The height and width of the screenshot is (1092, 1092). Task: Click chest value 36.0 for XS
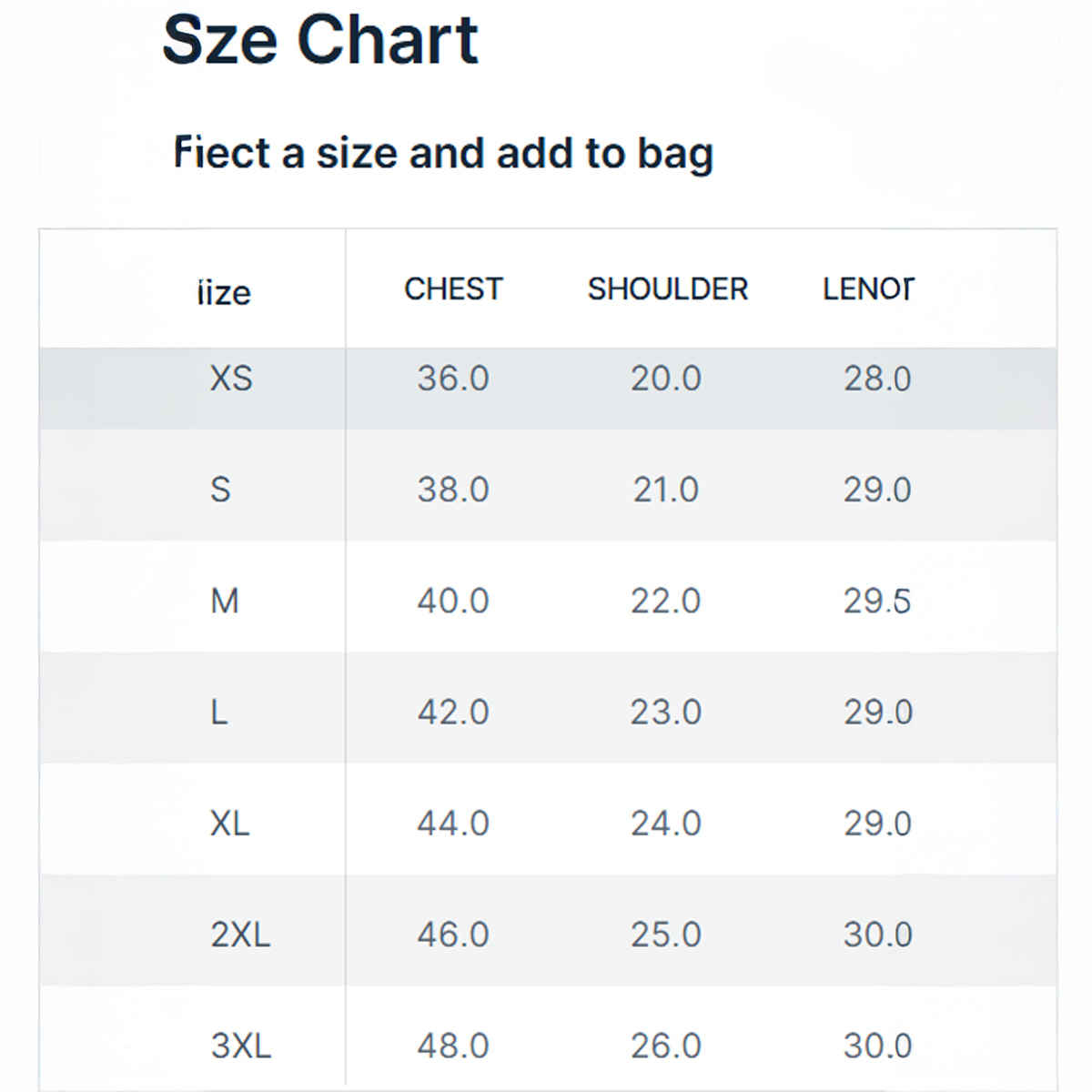pyautogui.click(x=453, y=379)
